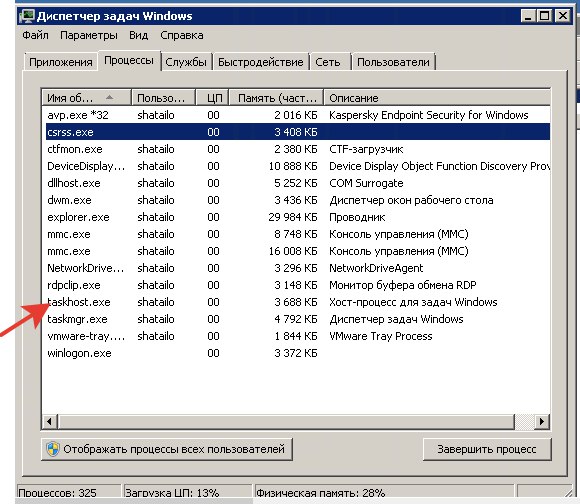Click the Завершить процесс button
Screen dimensions: 580x504
pyautogui.click(x=487, y=449)
